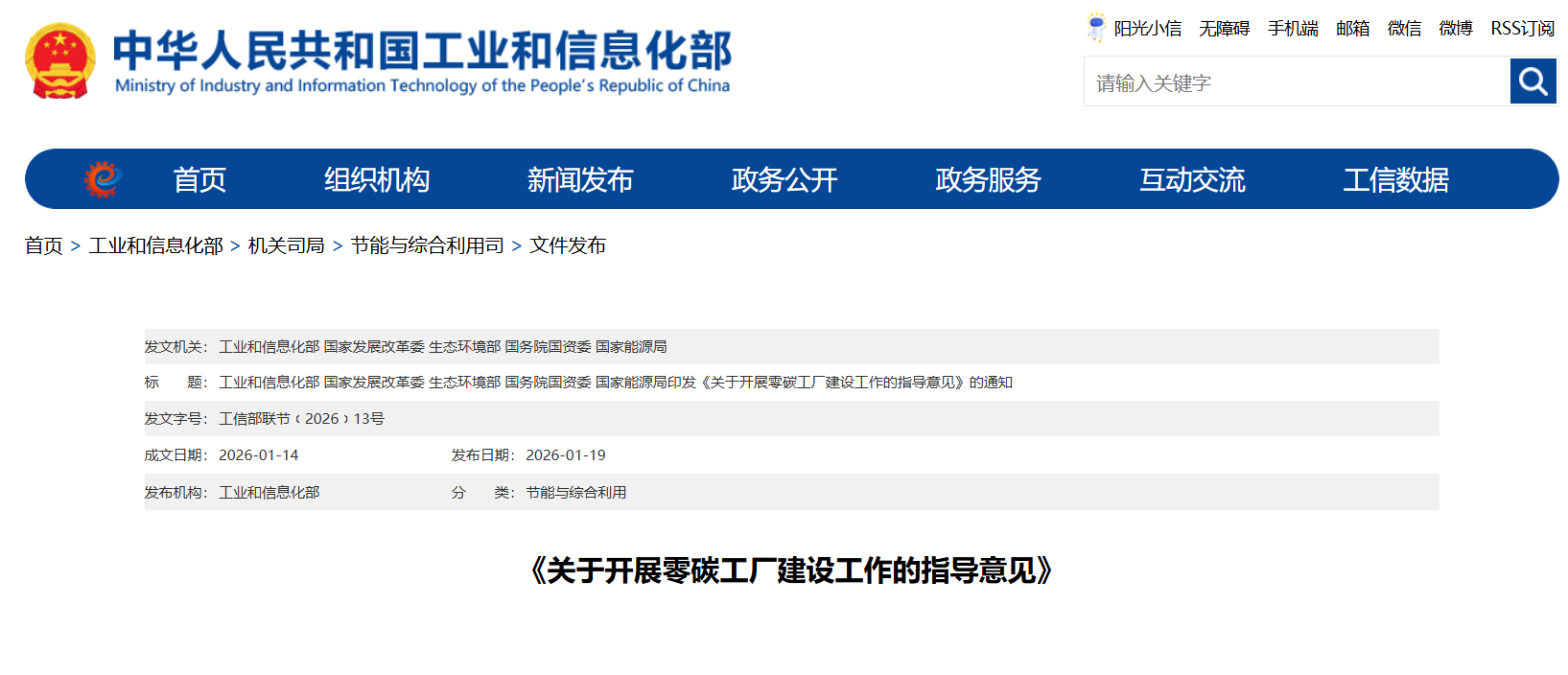Viewport: 1568px width, 675px height.
Task: Click 节能与综合利用司 in the breadcrumb
Action: click(427, 245)
